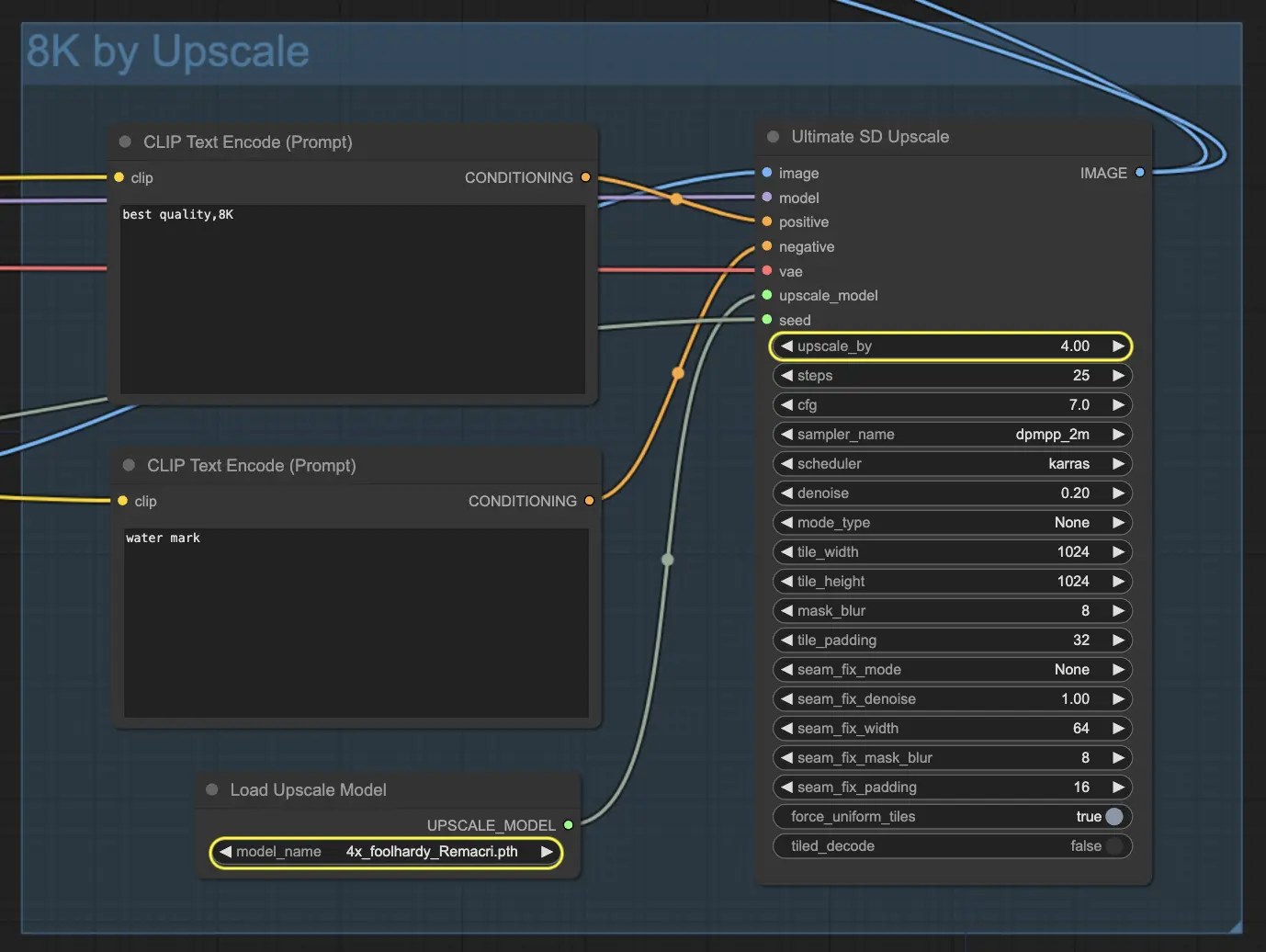Collapse the Ultimate SD Upscale node dot
Screen dimensions: 1266x952
pyautogui.click(x=773, y=137)
